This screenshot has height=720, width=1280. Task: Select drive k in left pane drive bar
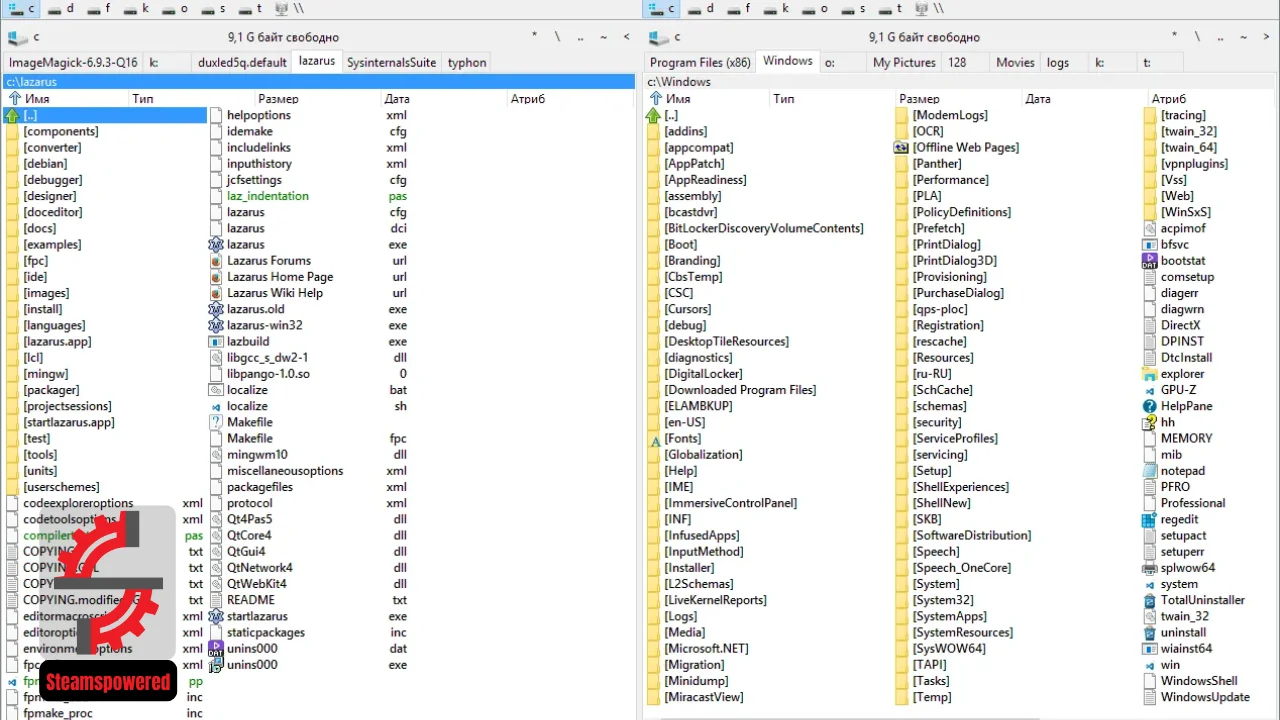pos(137,9)
